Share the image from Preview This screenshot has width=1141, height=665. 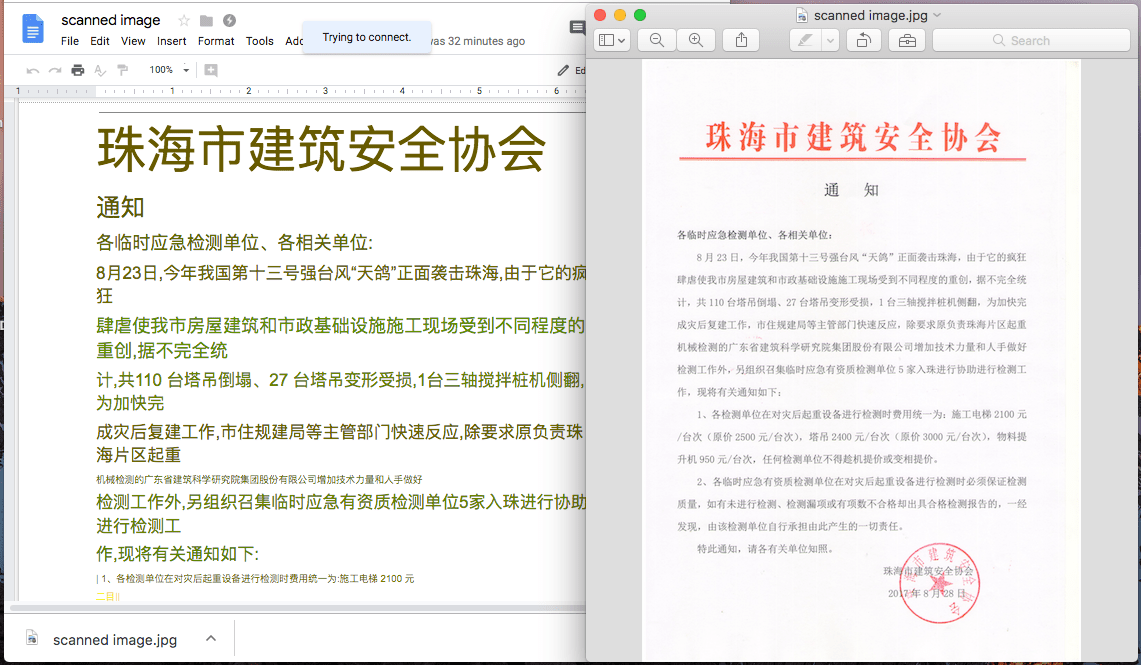point(741,40)
